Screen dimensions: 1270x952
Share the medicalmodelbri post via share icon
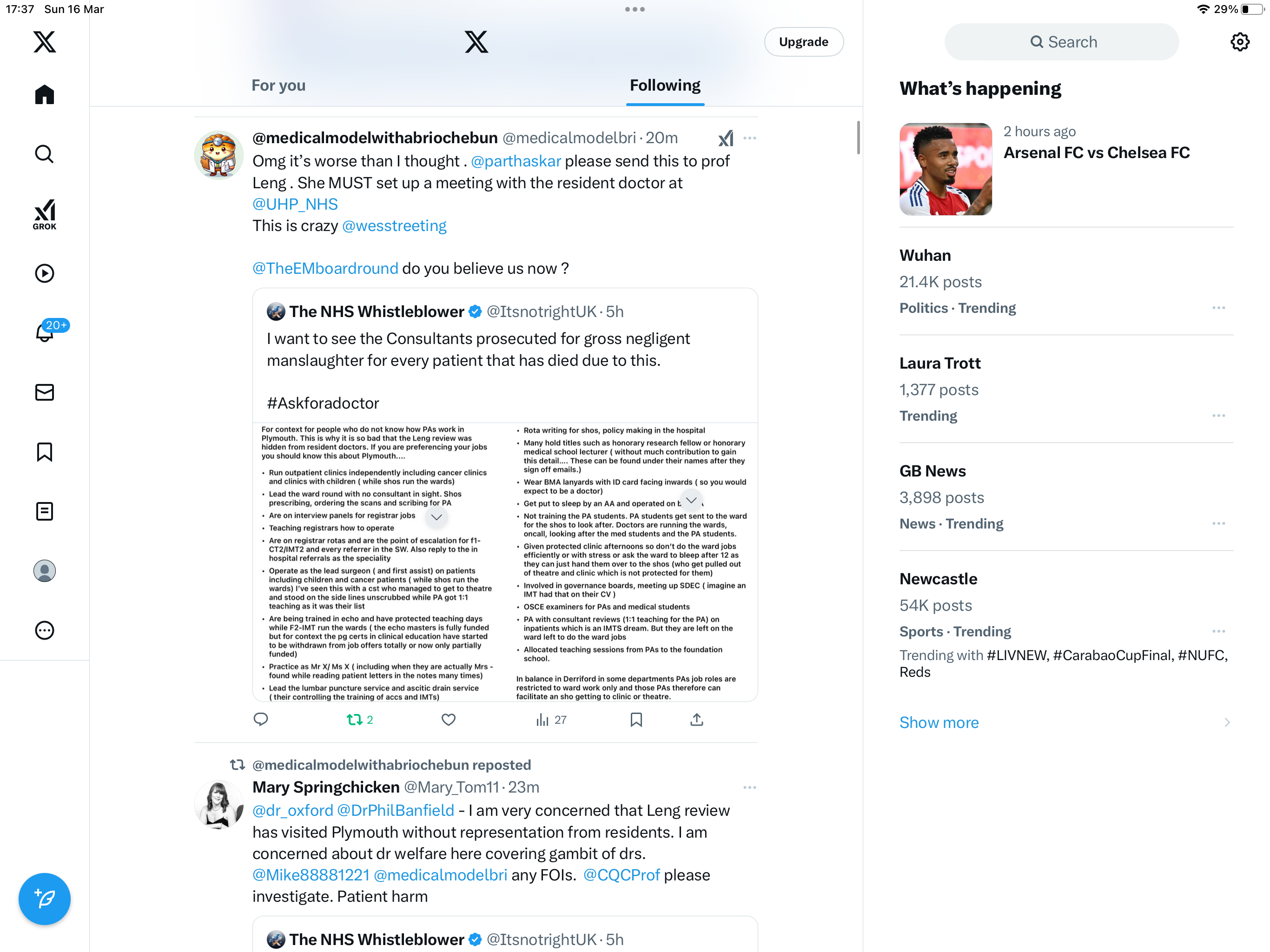tap(696, 720)
